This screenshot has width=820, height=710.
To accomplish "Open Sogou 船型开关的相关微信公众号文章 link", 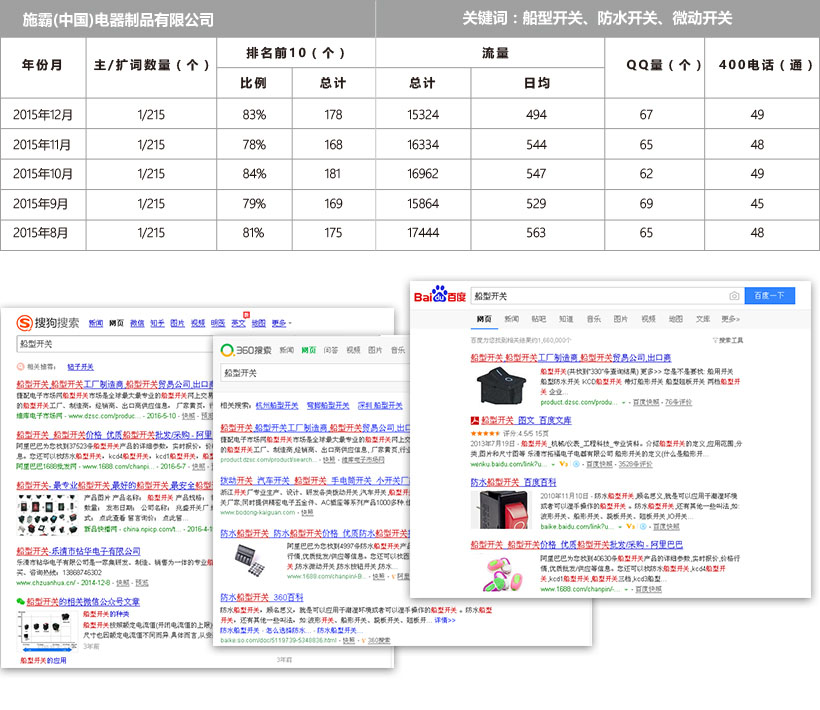I will tap(83, 602).
